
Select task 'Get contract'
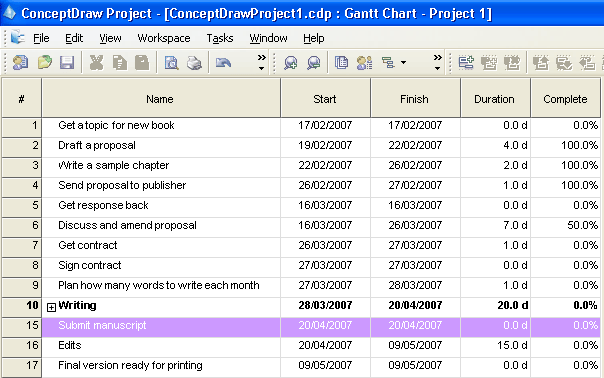87,246
